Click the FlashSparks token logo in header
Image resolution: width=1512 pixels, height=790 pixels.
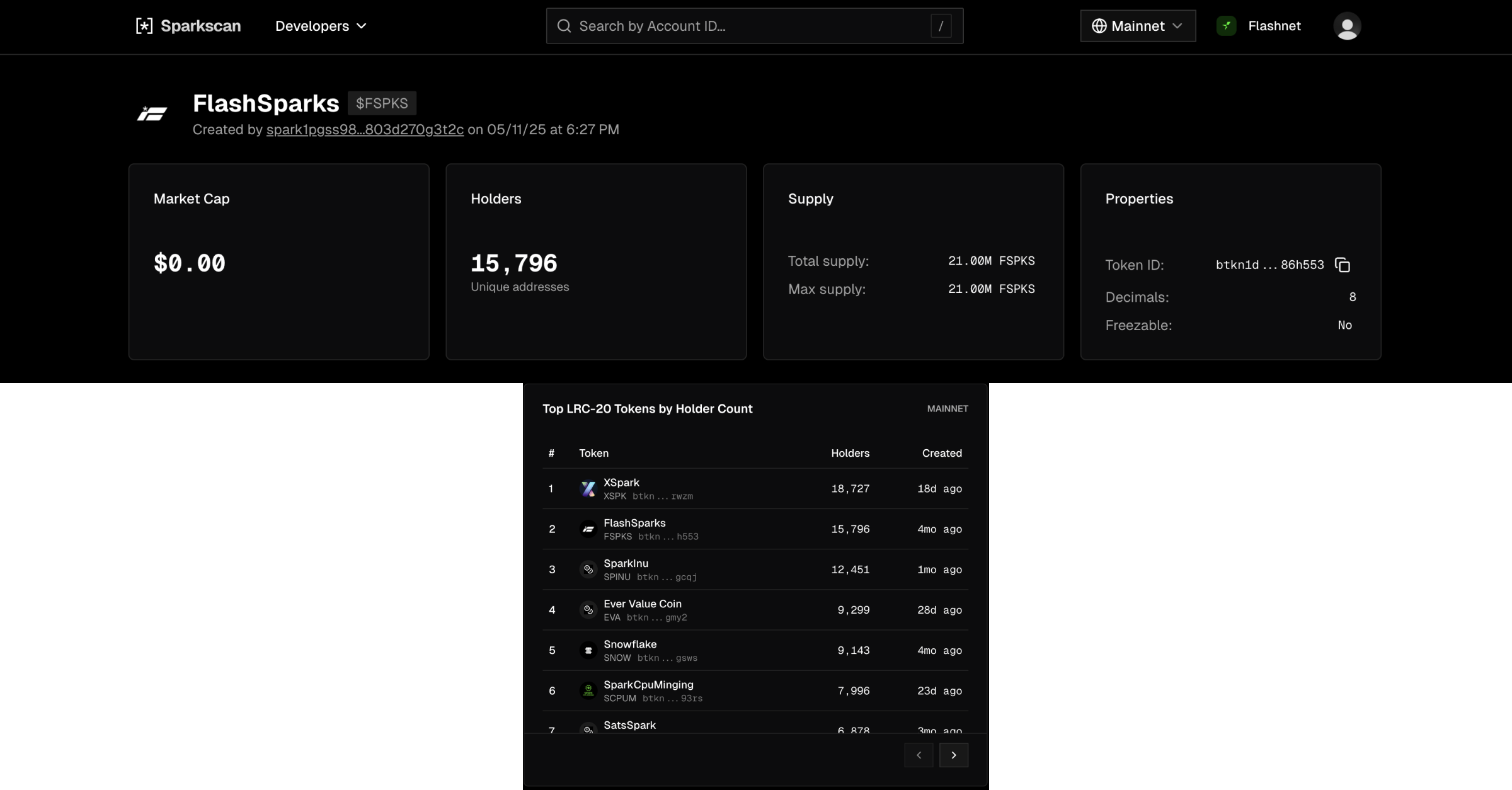click(x=152, y=114)
